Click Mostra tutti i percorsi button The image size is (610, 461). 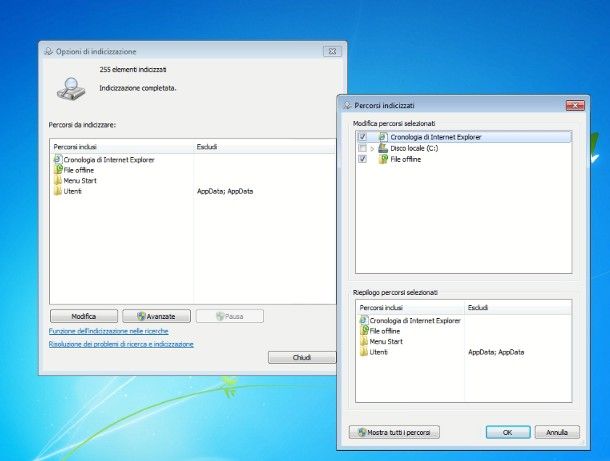point(394,432)
